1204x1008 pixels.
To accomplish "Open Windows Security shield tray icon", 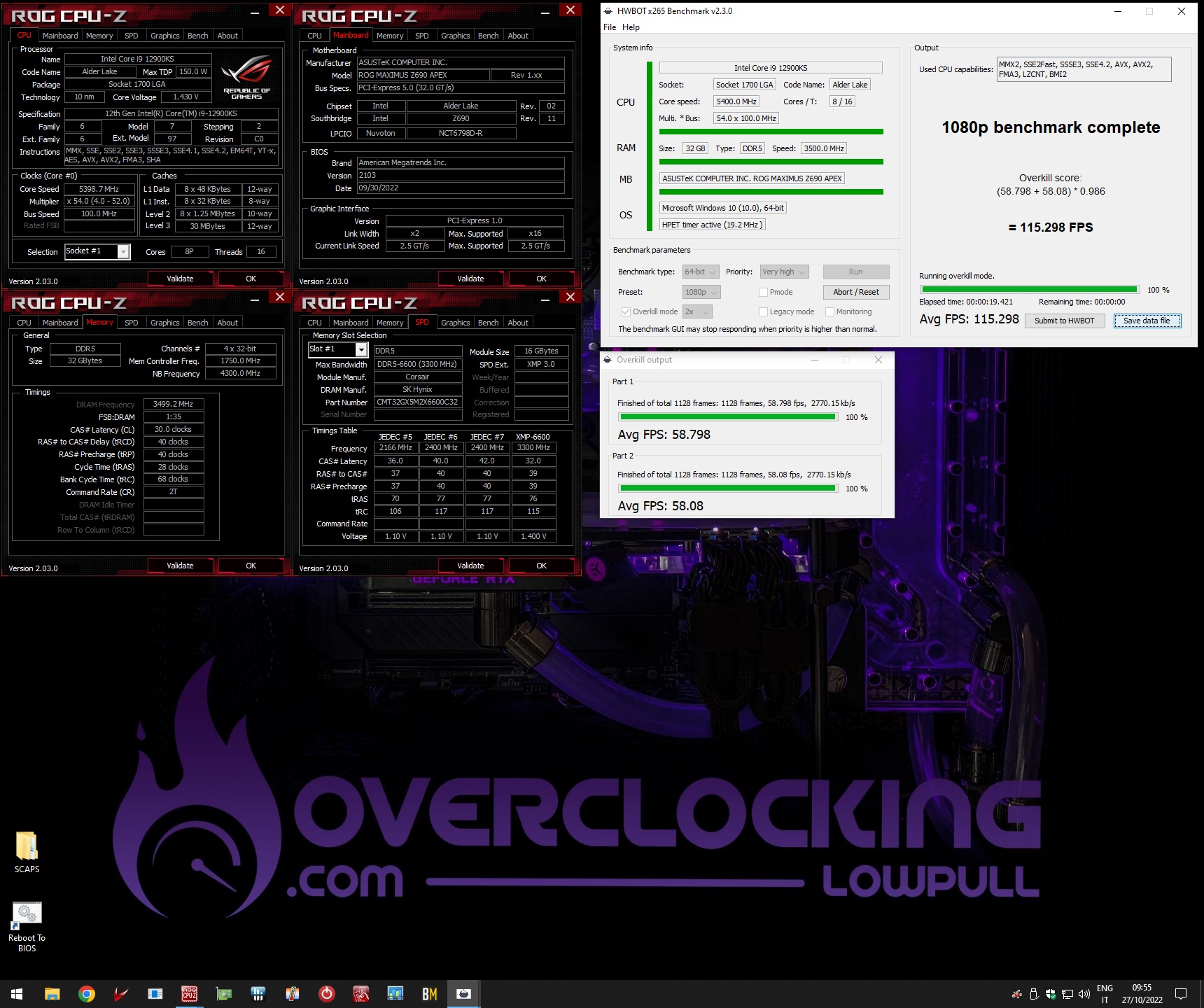I will [x=1051, y=994].
